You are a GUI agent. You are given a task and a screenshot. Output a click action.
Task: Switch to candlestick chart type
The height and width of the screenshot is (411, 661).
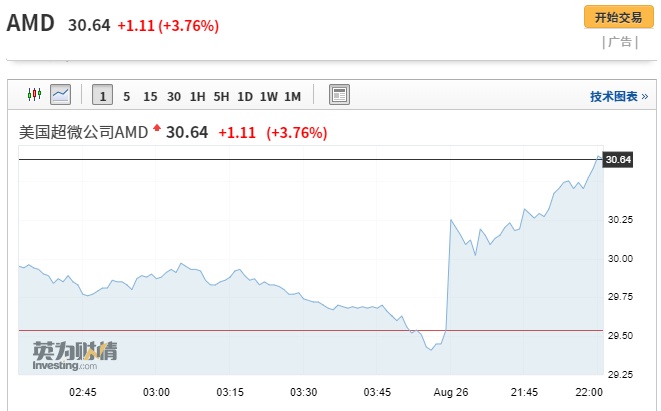36,95
